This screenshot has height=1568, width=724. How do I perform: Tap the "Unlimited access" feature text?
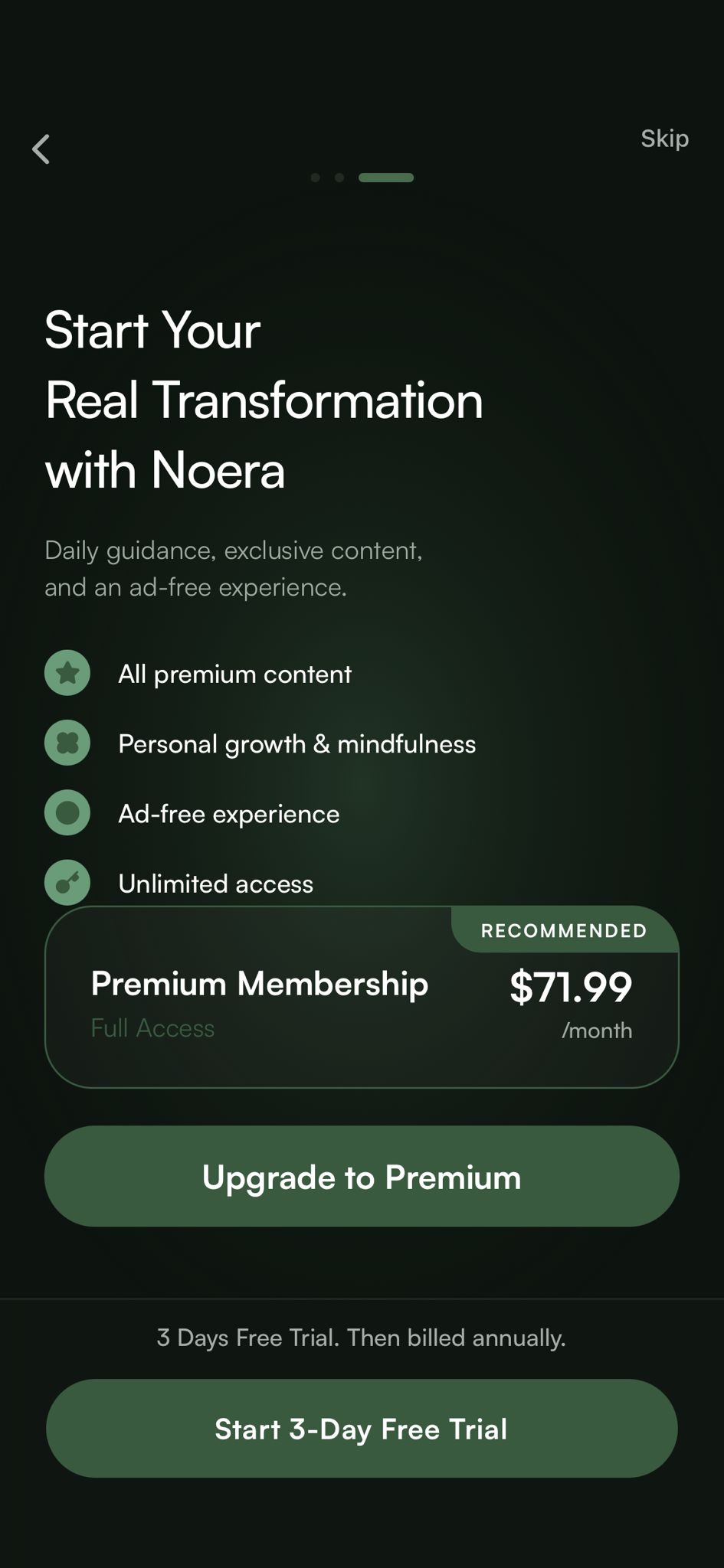pyautogui.click(x=215, y=884)
